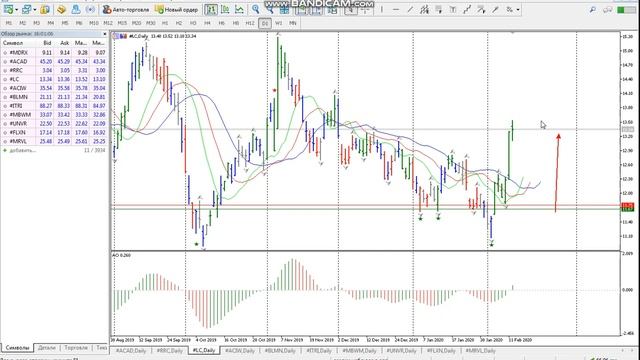Toggle the Navigator person icon
Screen dimensions: 640x360
76,9
